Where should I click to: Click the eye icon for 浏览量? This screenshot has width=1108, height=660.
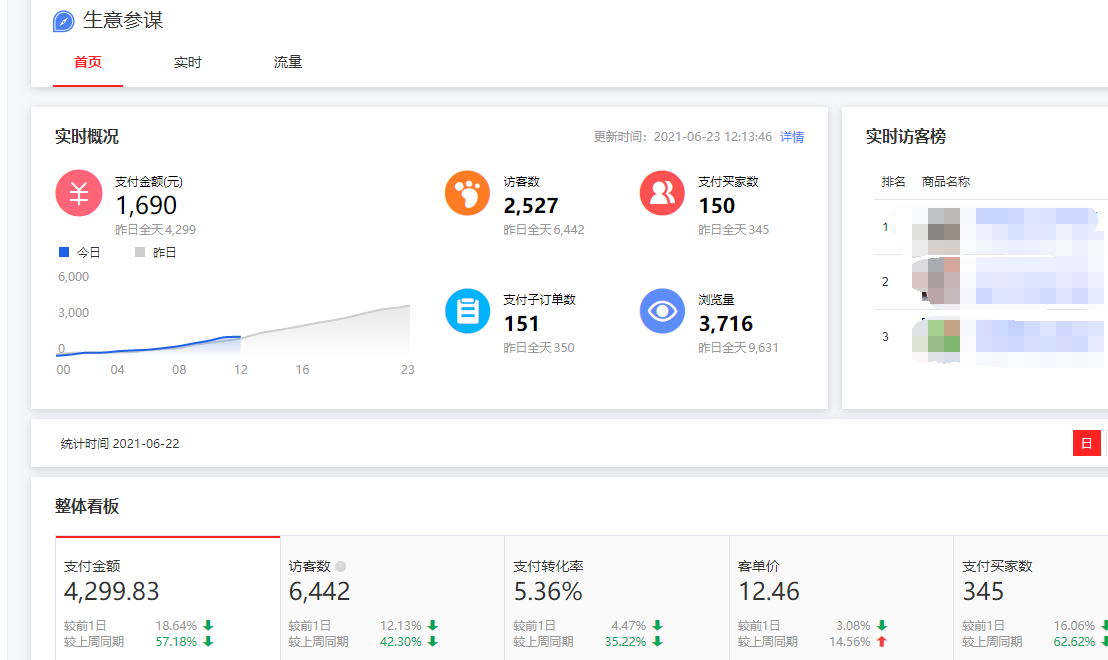point(662,311)
